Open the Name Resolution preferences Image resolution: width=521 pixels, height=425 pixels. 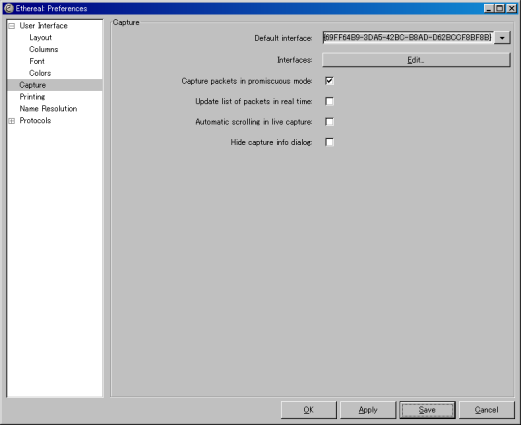(x=48, y=109)
